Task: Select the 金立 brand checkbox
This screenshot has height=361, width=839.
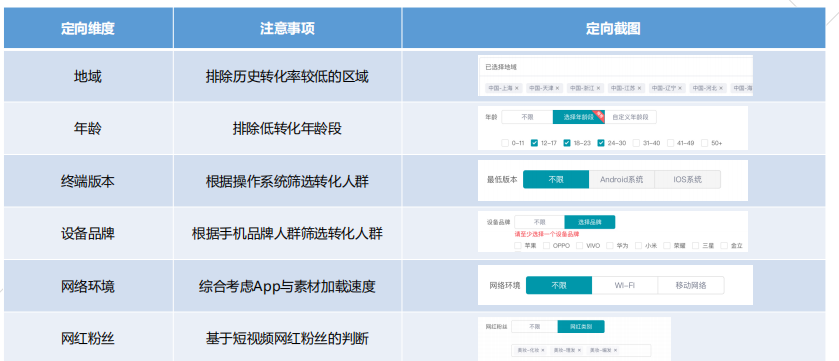Action: coord(723,246)
